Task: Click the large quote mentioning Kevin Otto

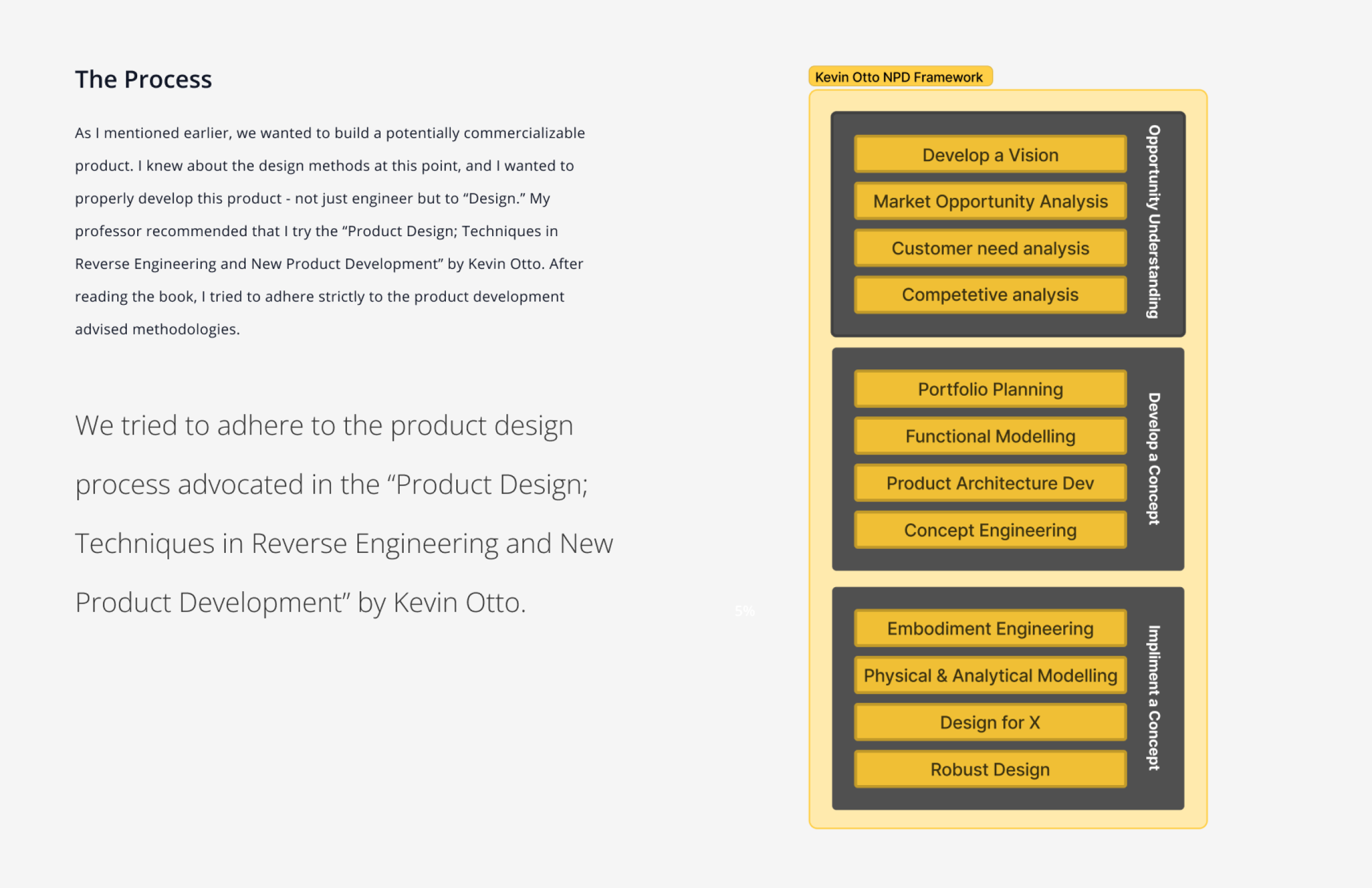Action: (344, 513)
